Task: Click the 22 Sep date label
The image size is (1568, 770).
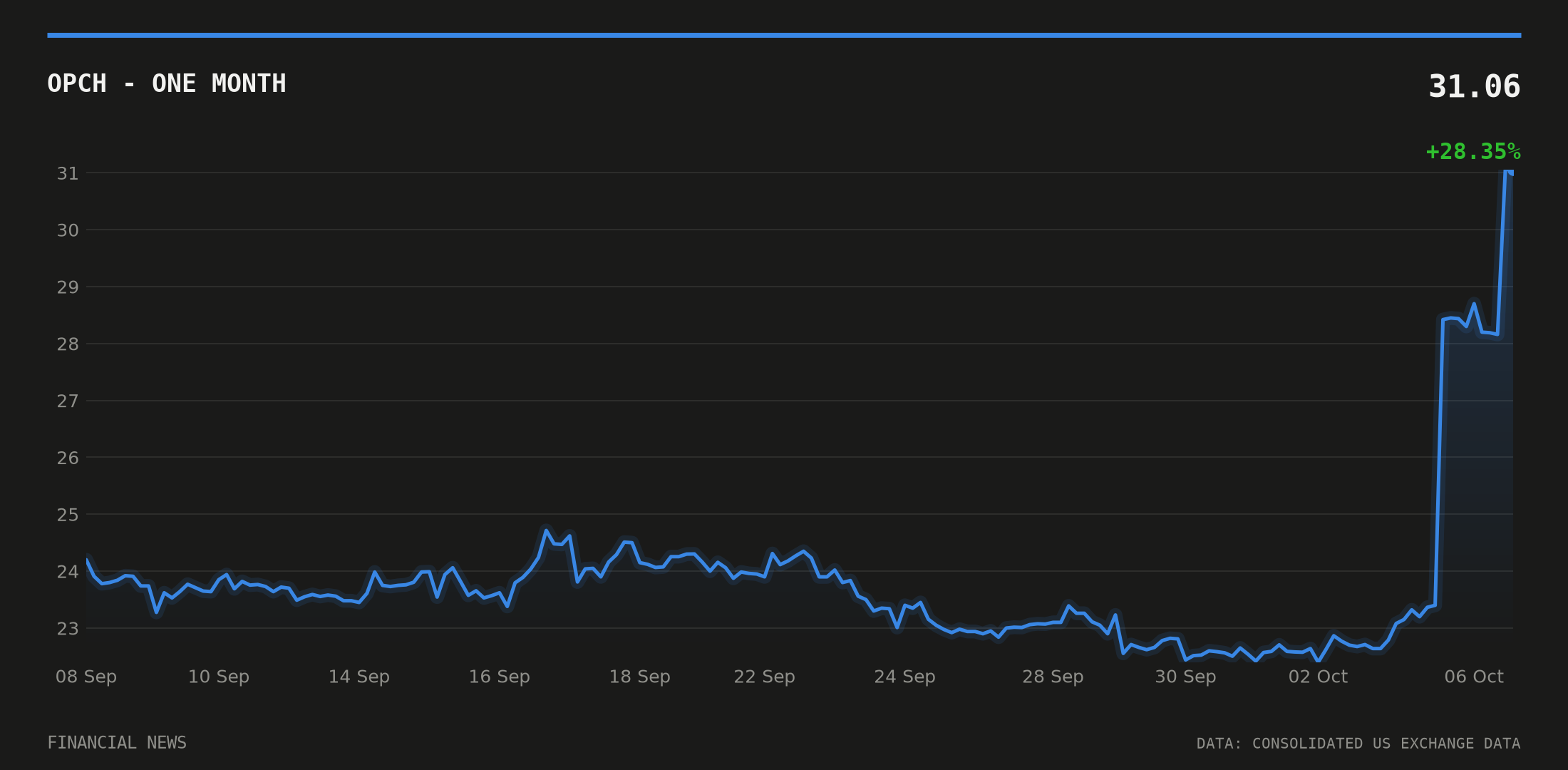Action: coord(765,677)
